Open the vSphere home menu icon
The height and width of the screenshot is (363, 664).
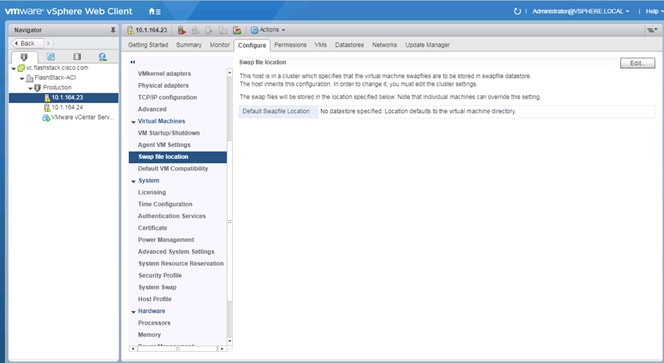click(x=154, y=11)
